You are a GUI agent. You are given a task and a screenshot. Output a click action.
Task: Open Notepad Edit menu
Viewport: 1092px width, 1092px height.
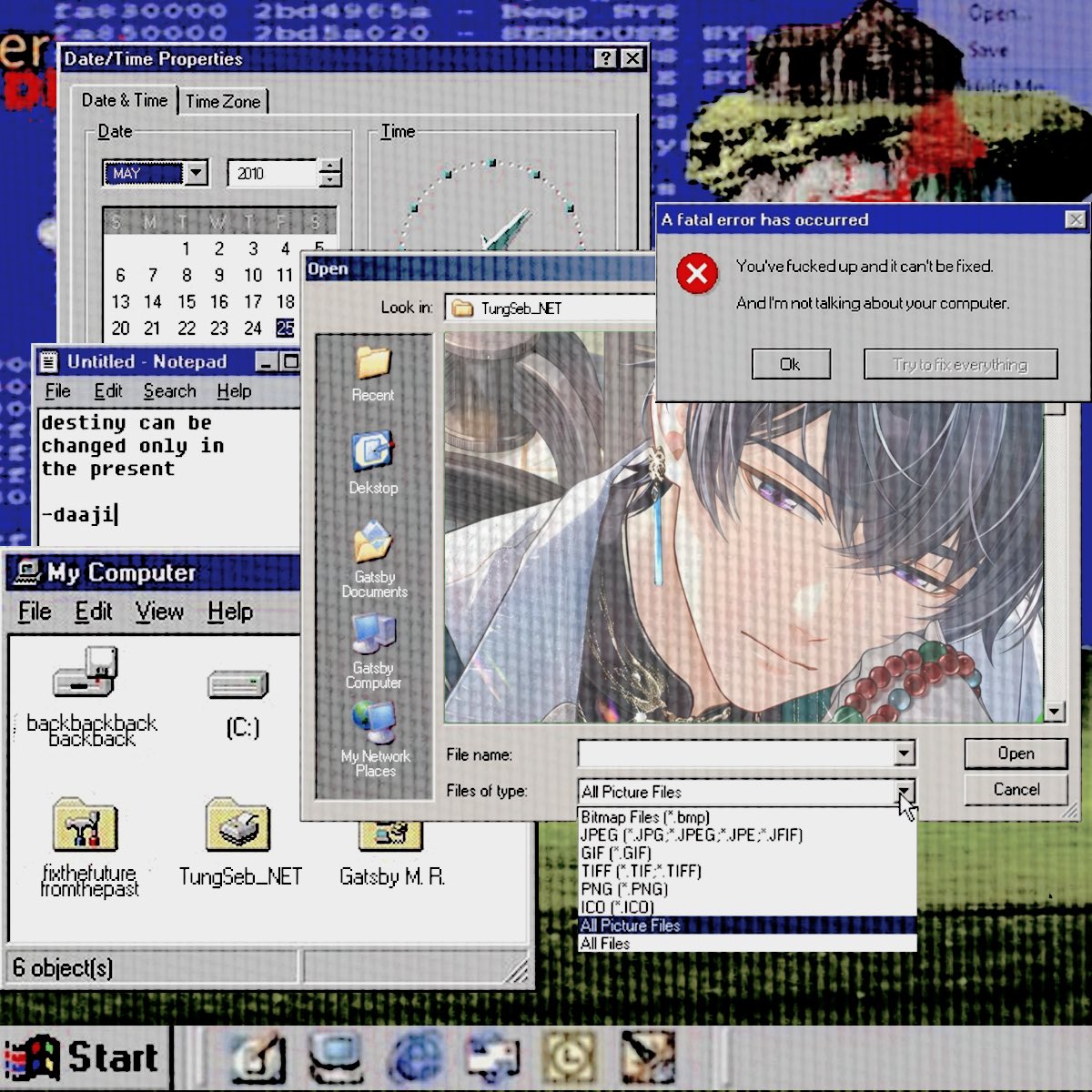pyautogui.click(x=108, y=391)
